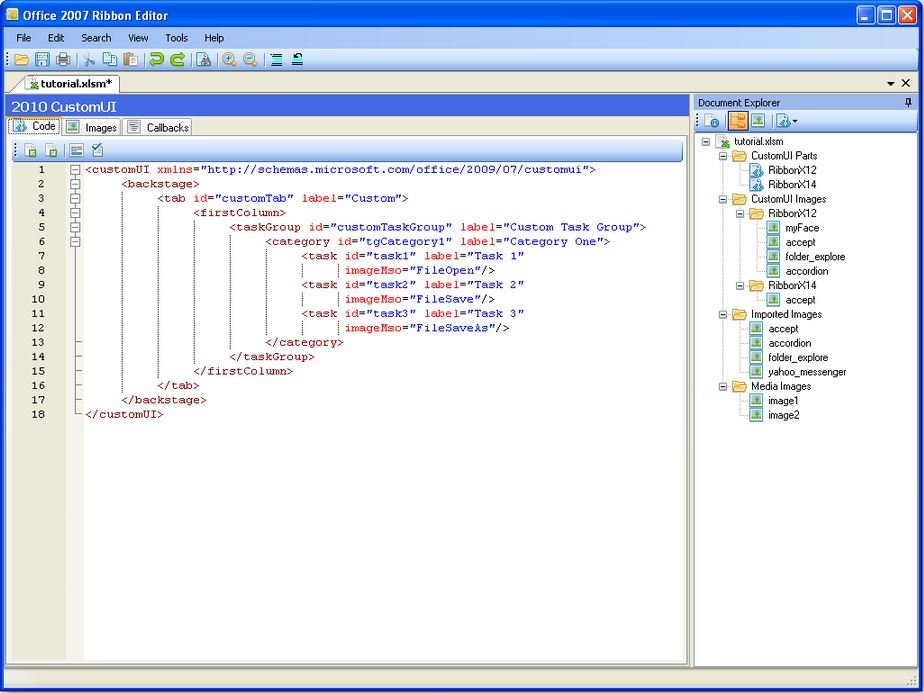Zoom in with the plus magnifier
Image resolution: width=924 pixels, height=693 pixels.
click(x=229, y=60)
